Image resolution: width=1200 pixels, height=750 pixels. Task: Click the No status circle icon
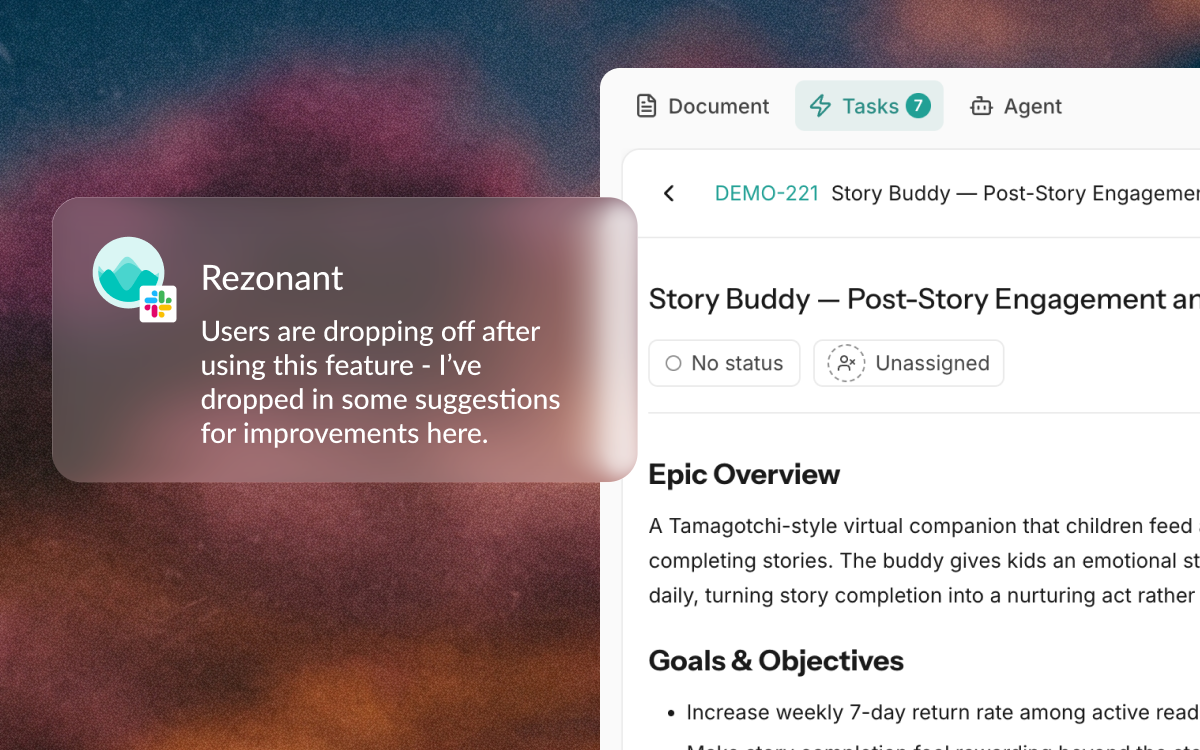pos(673,363)
